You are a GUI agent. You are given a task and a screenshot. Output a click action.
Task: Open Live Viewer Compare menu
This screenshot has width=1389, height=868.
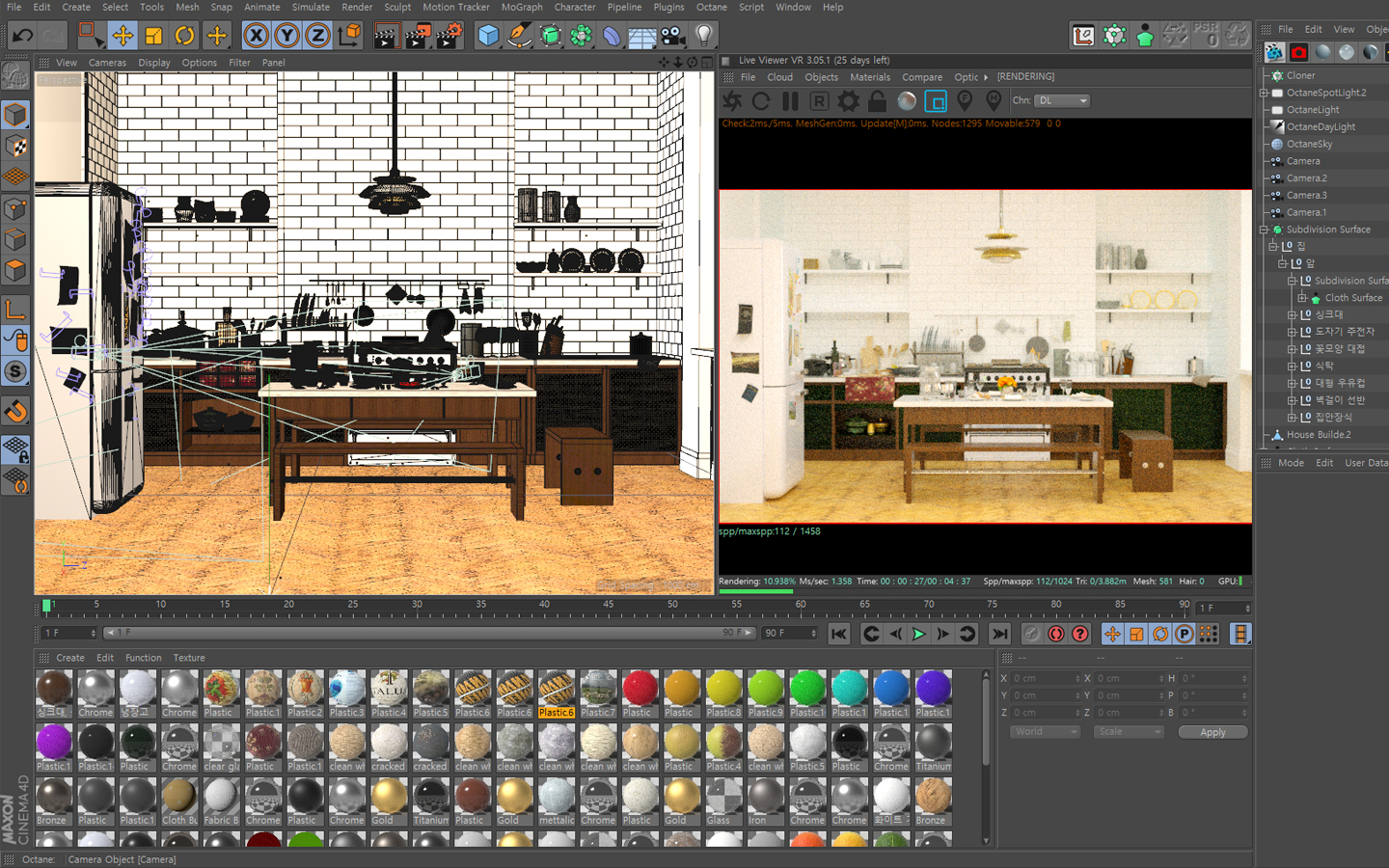pos(922,77)
